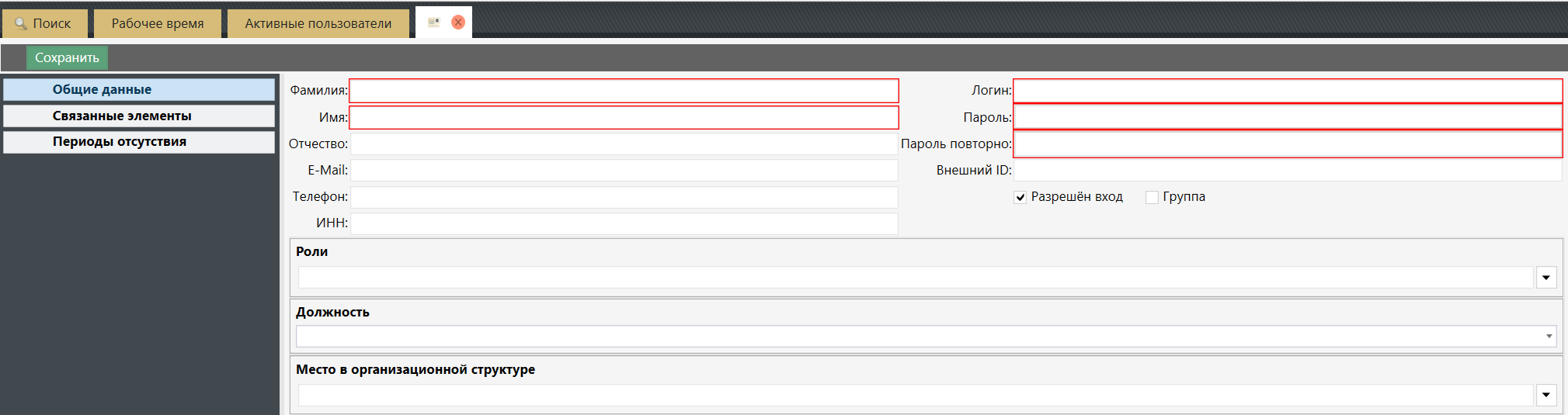Expand the Роли dropdown arrow
Viewport: 1568px width, 415px height.
pyautogui.click(x=1546, y=278)
